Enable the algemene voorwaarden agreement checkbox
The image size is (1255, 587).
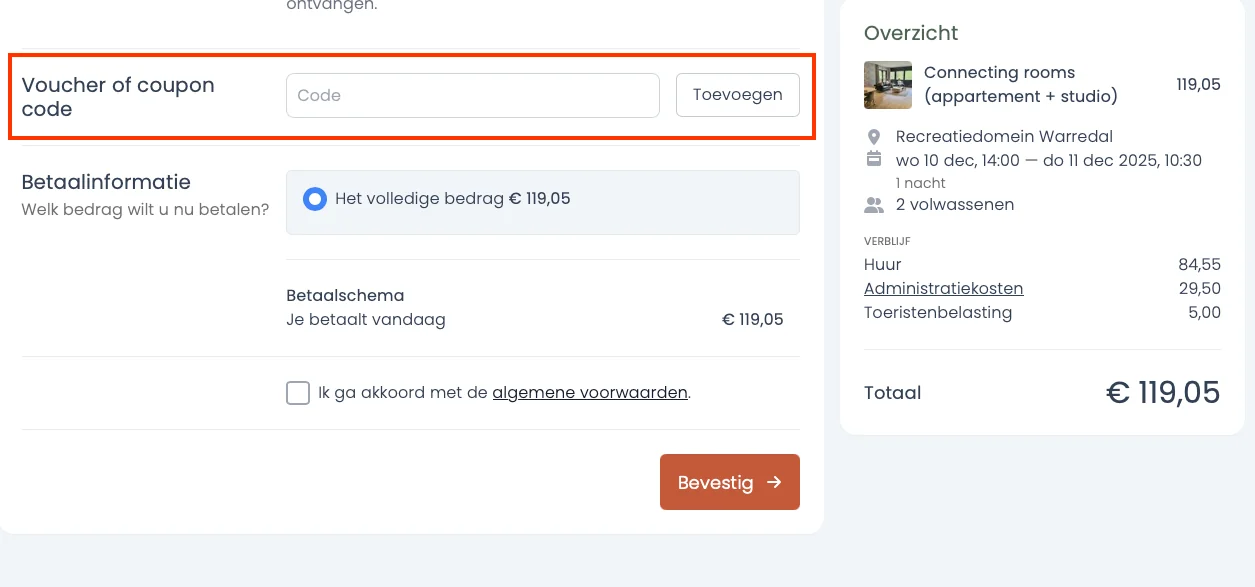pos(298,393)
